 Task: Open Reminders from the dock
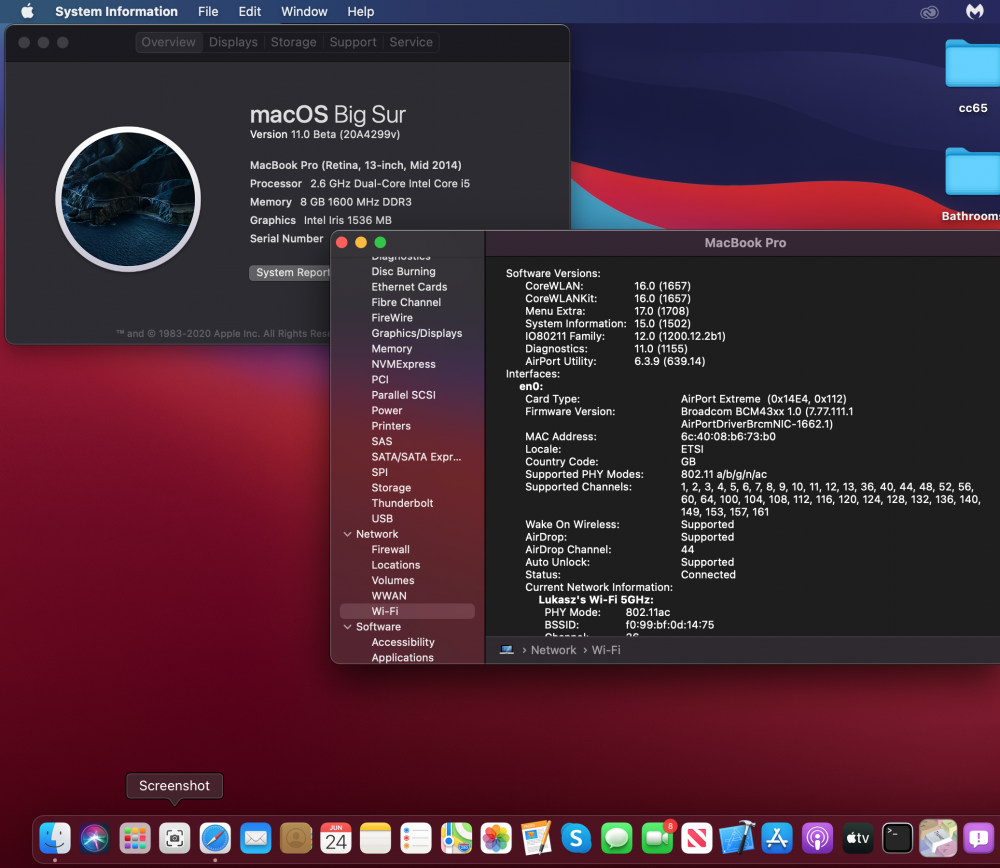(416, 838)
